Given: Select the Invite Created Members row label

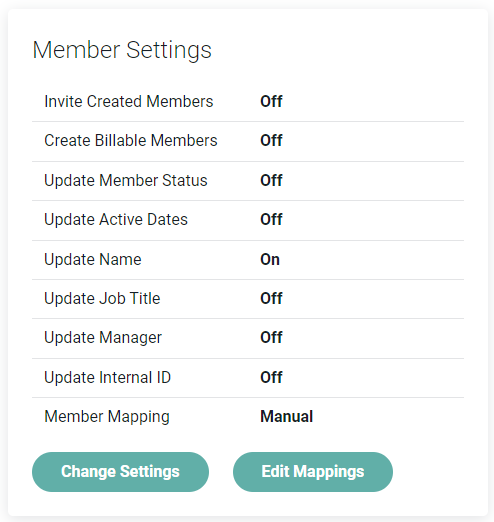Looking at the screenshot, I should (129, 101).
